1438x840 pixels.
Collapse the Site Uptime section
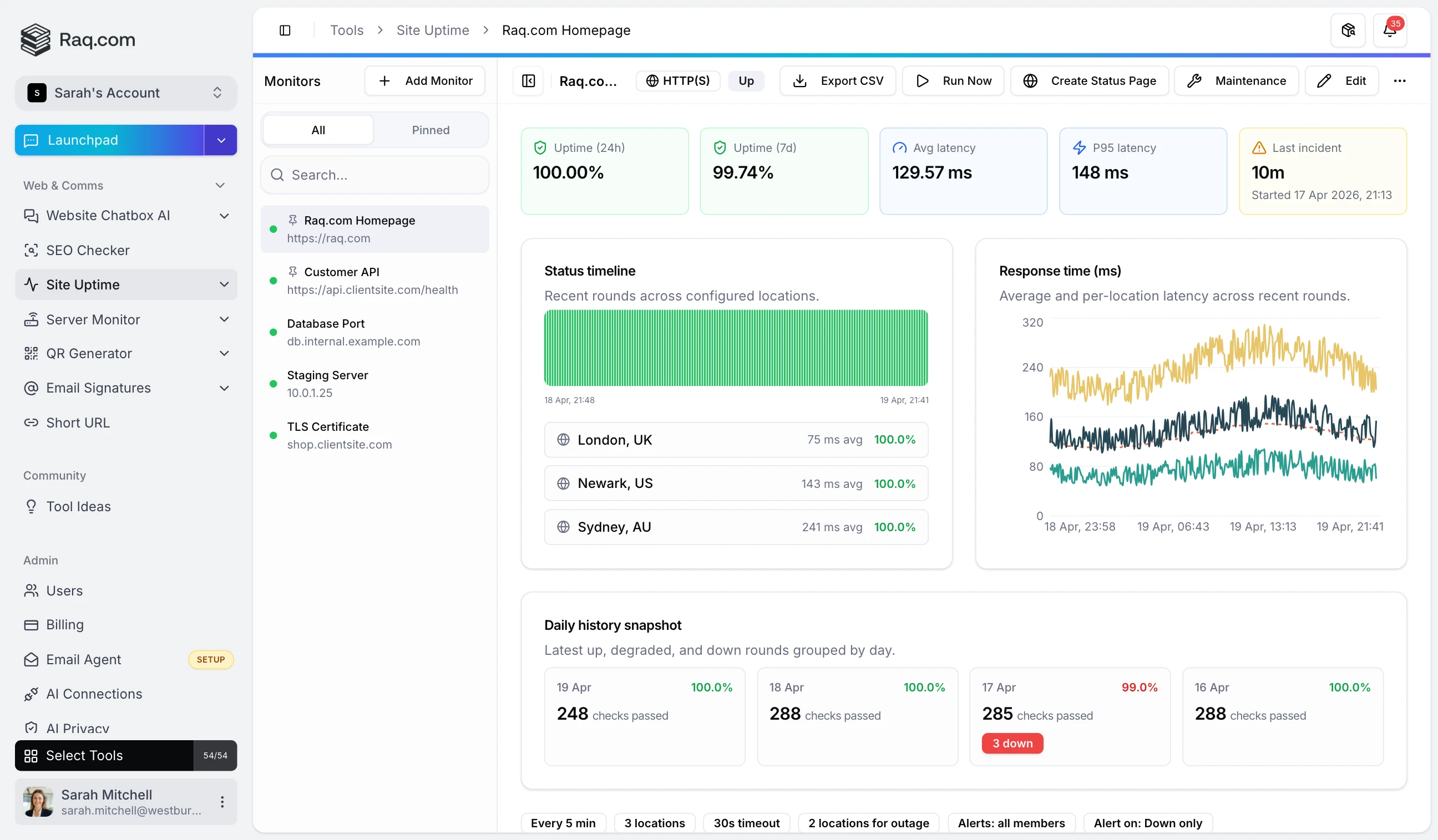[x=224, y=284]
